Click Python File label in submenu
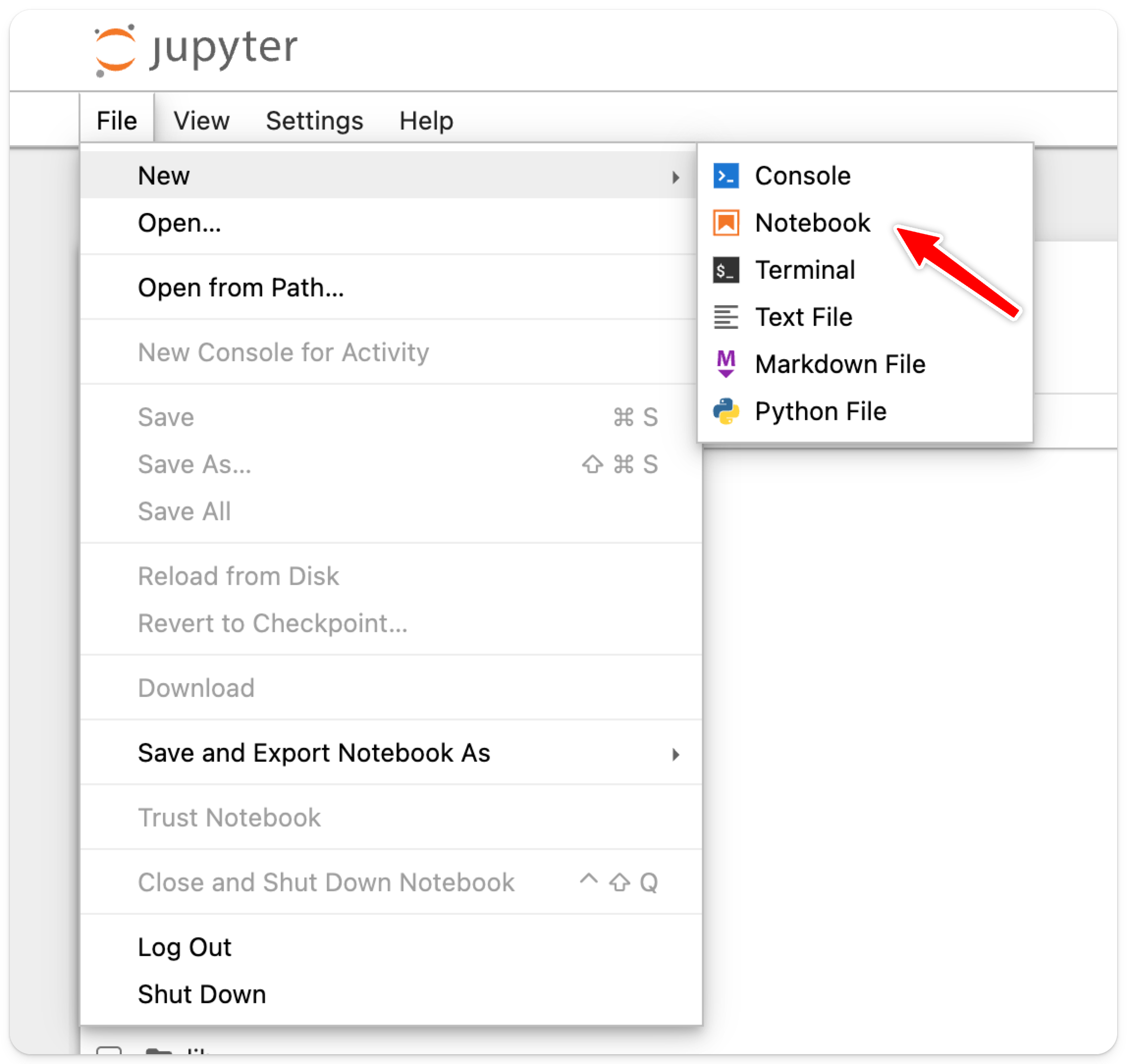 point(820,411)
